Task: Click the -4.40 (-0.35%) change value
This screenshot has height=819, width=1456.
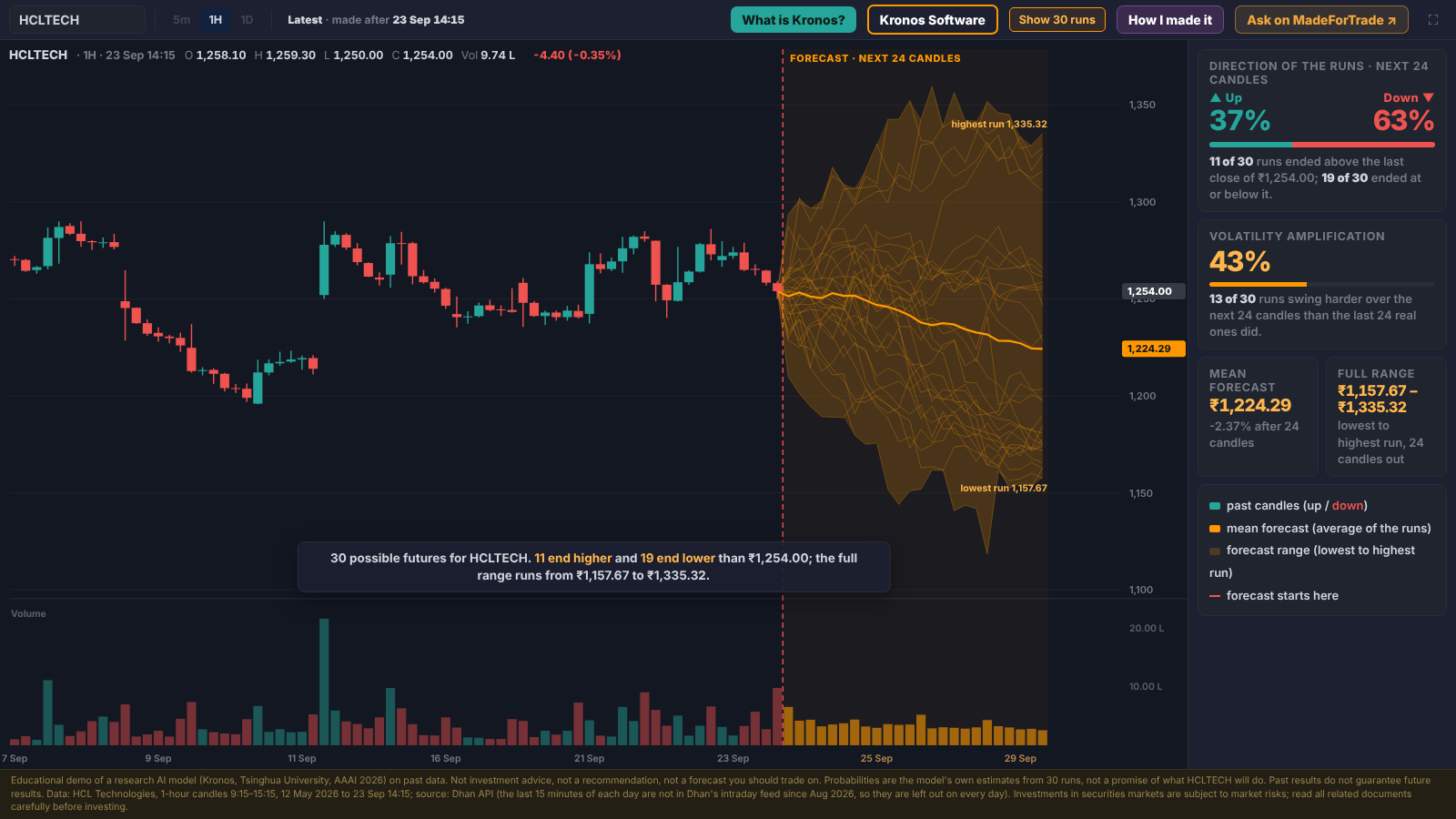Action: (x=577, y=56)
